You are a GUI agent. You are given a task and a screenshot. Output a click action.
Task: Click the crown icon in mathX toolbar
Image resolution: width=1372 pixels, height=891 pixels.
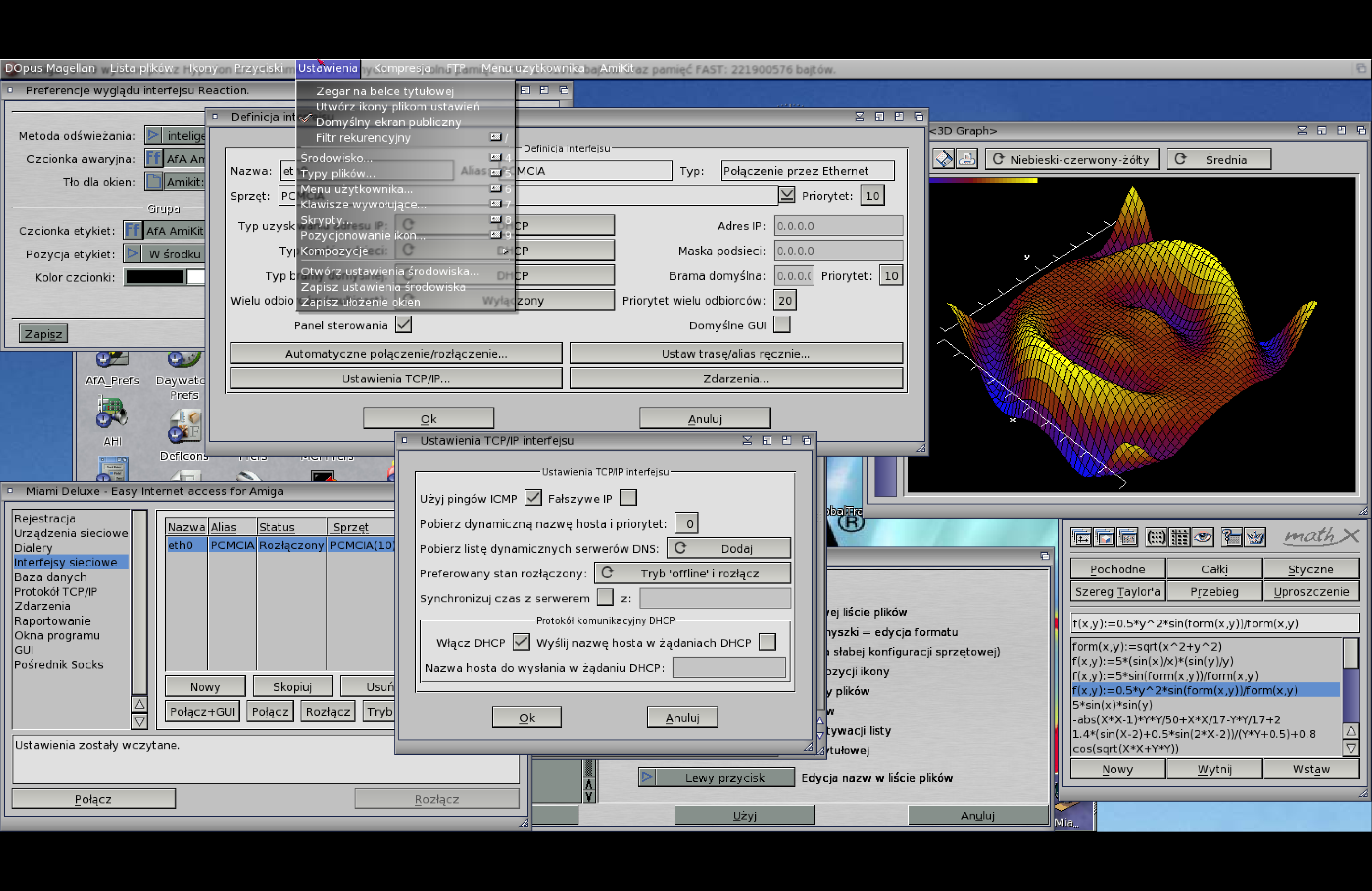pos(1255,537)
